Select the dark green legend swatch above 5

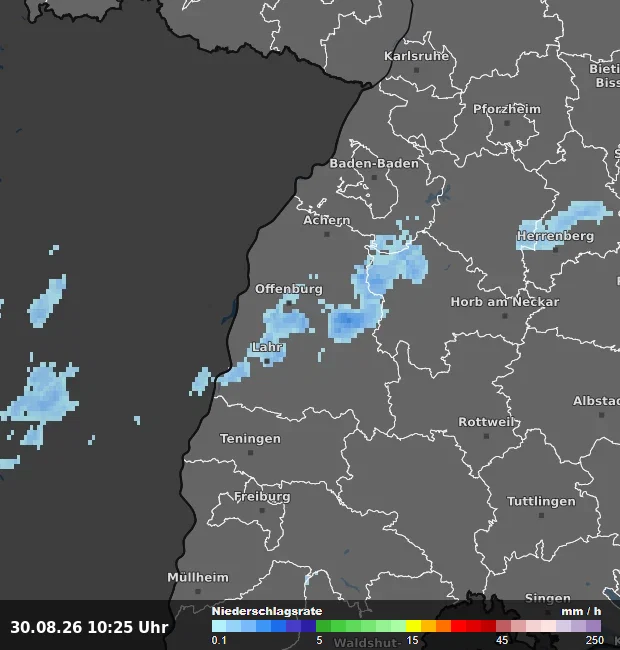pyautogui.click(x=323, y=626)
